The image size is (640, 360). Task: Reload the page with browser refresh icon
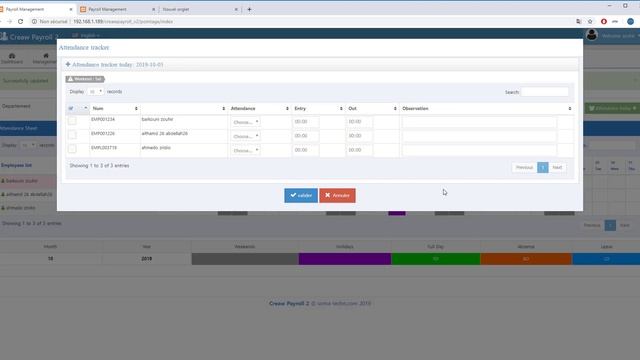point(20,21)
